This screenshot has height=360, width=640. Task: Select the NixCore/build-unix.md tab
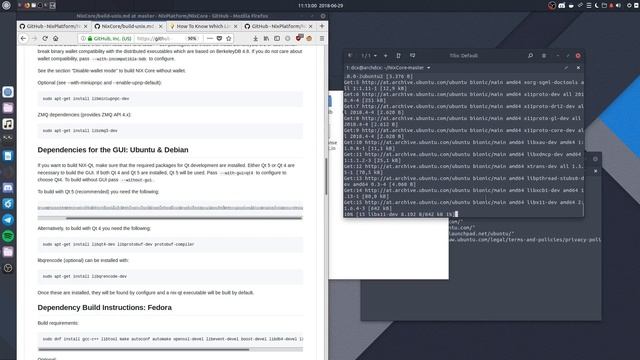point(128,26)
